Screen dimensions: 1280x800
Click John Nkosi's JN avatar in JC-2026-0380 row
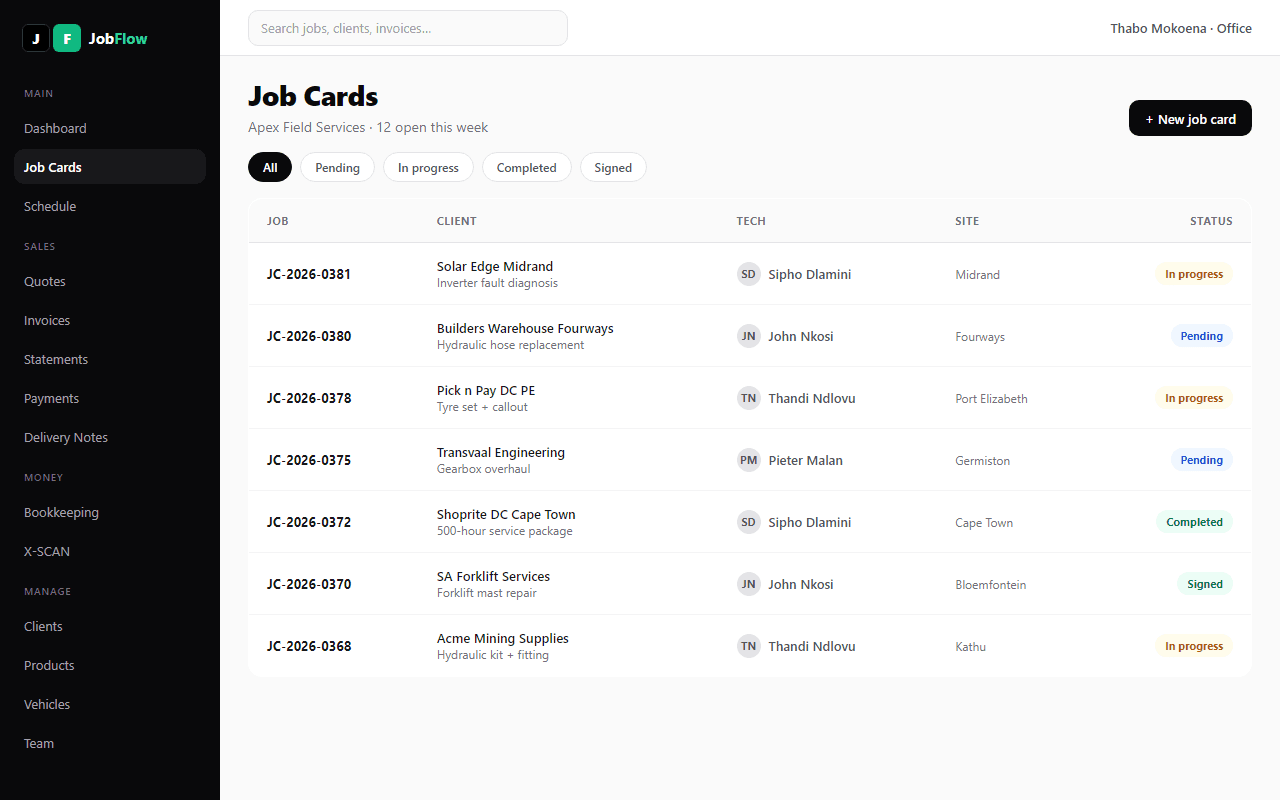pyautogui.click(x=749, y=336)
